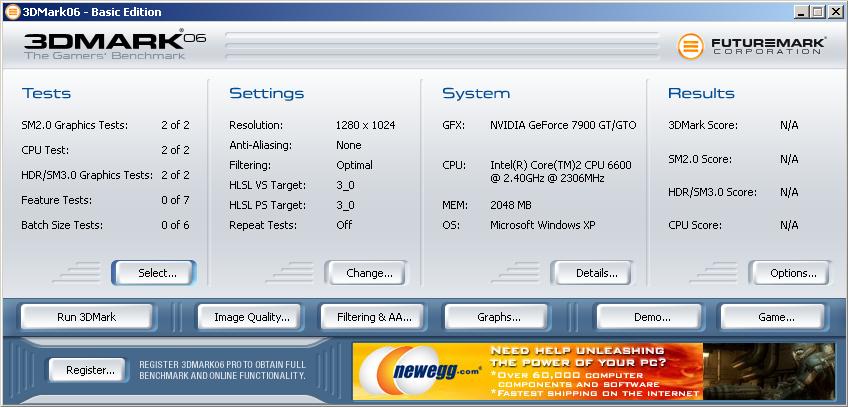This screenshot has width=848, height=407.
Task: Click the CPU Score label
Action: (x=695, y=225)
